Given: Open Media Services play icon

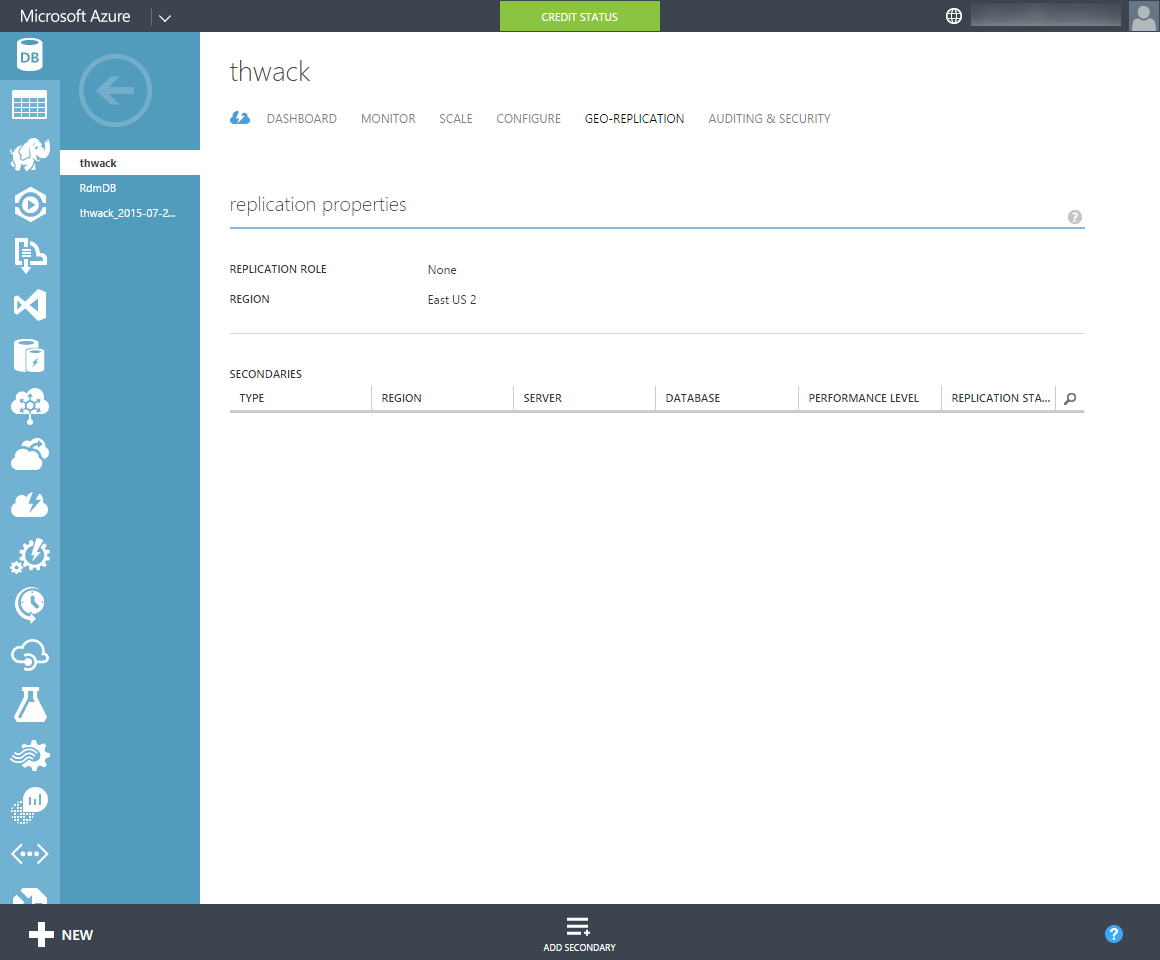Looking at the screenshot, I should (30, 205).
